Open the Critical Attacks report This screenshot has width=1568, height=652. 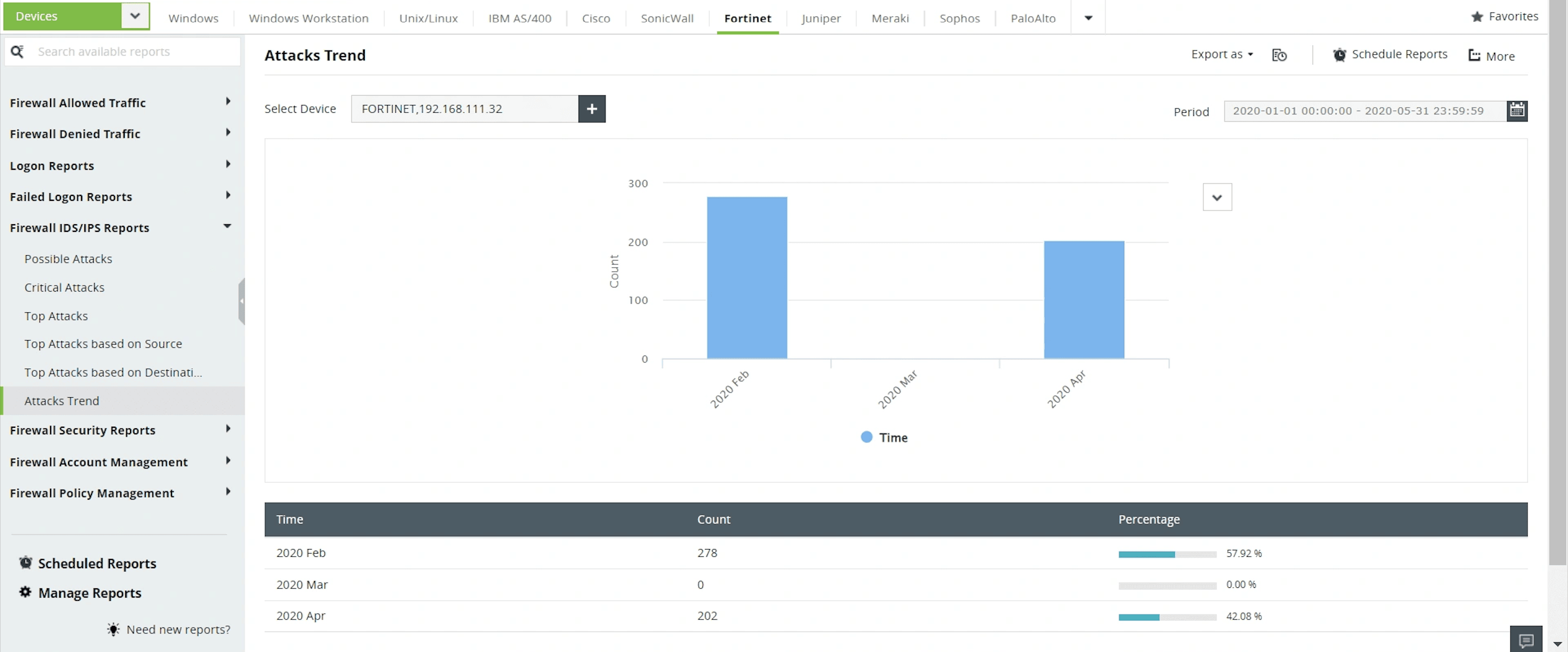point(64,287)
